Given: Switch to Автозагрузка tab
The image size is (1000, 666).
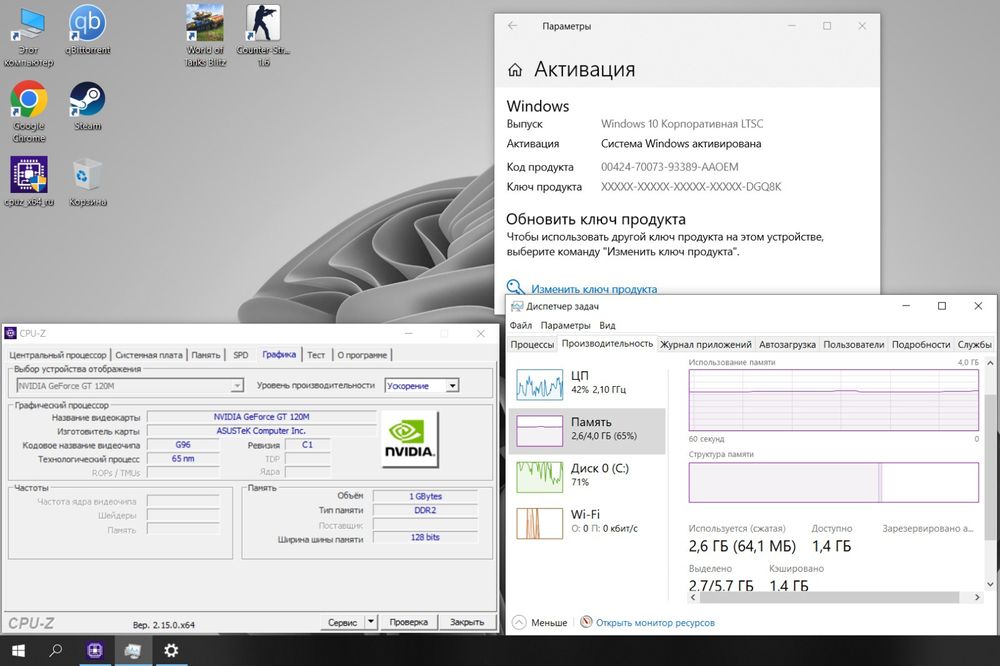Looking at the screenshot, I should 787,344.
